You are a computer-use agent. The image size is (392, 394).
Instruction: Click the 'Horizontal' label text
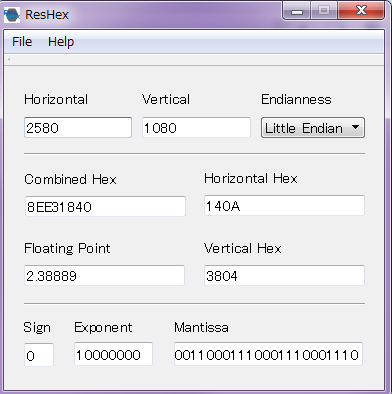tap(56, 99)
